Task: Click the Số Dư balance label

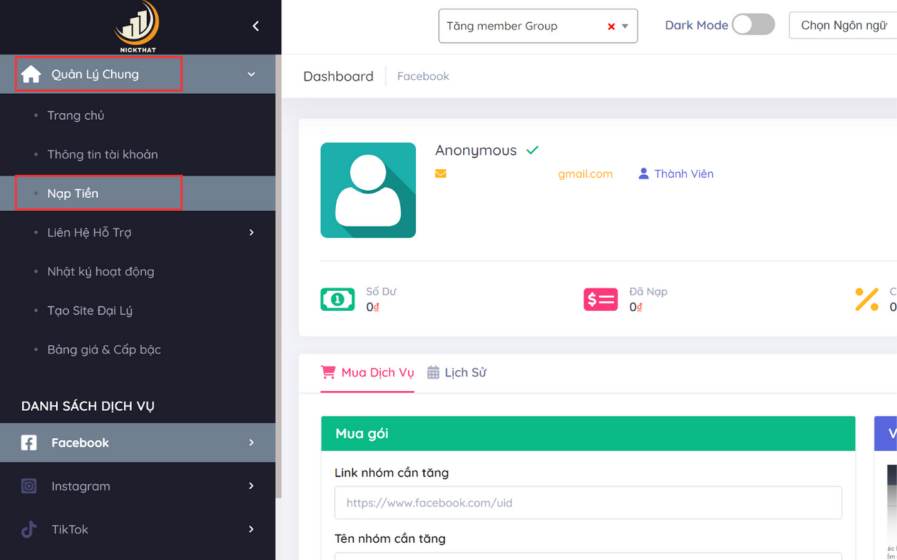Action: (x=381, y=292)
